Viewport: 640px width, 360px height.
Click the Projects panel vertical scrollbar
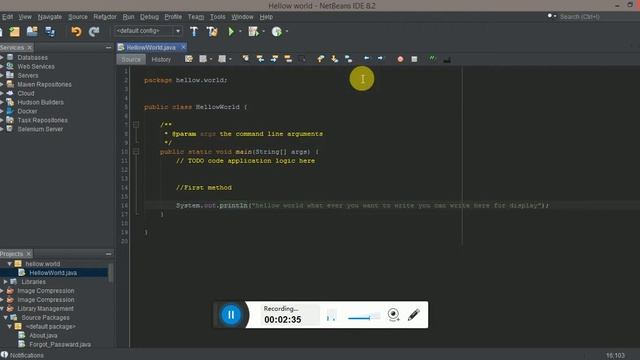pyautogui.click(x=110, y=273)
